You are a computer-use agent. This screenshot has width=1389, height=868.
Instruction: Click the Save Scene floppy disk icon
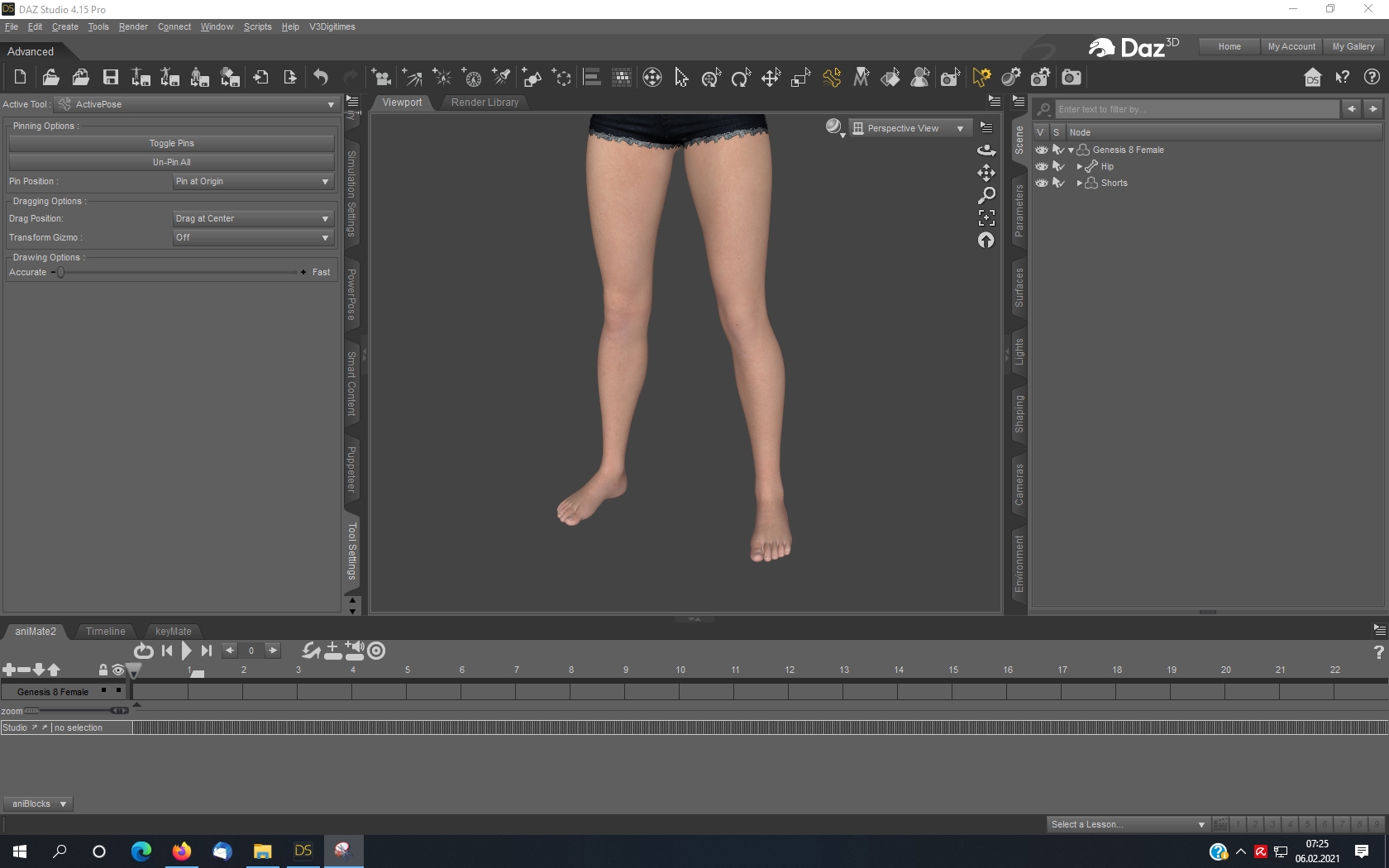[110, 78]
